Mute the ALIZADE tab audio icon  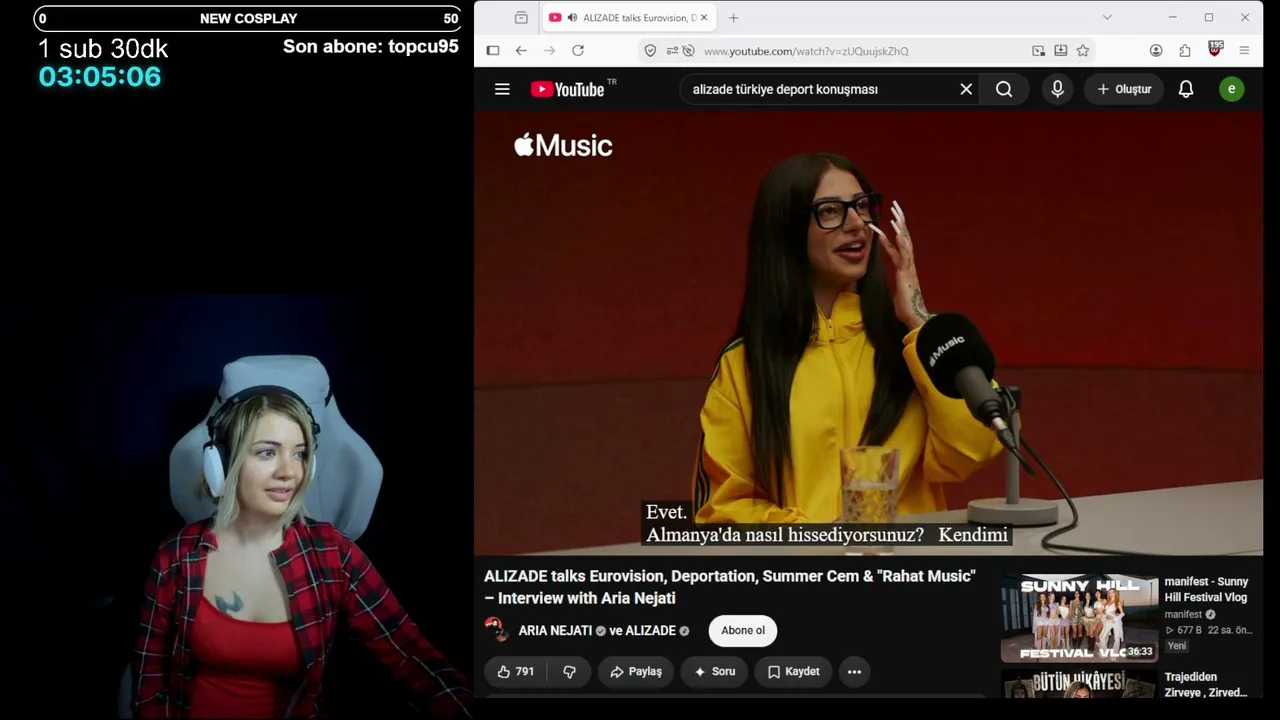point(572,18)
